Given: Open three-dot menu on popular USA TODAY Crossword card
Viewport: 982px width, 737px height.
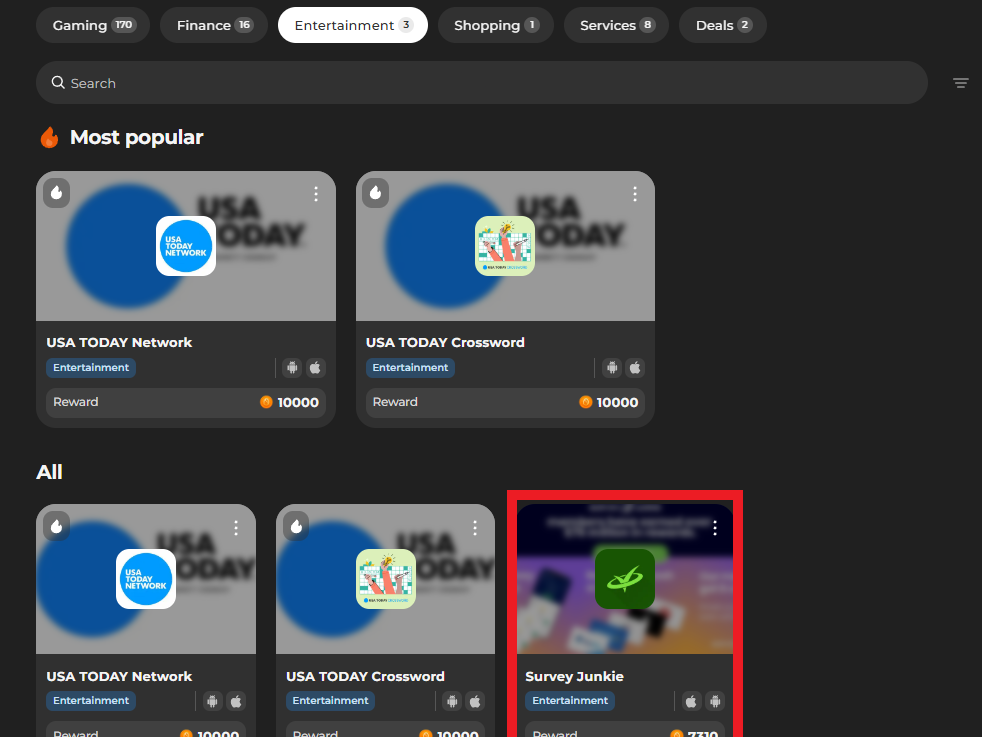Looking at the screenshot, I should tap(634, 194).
